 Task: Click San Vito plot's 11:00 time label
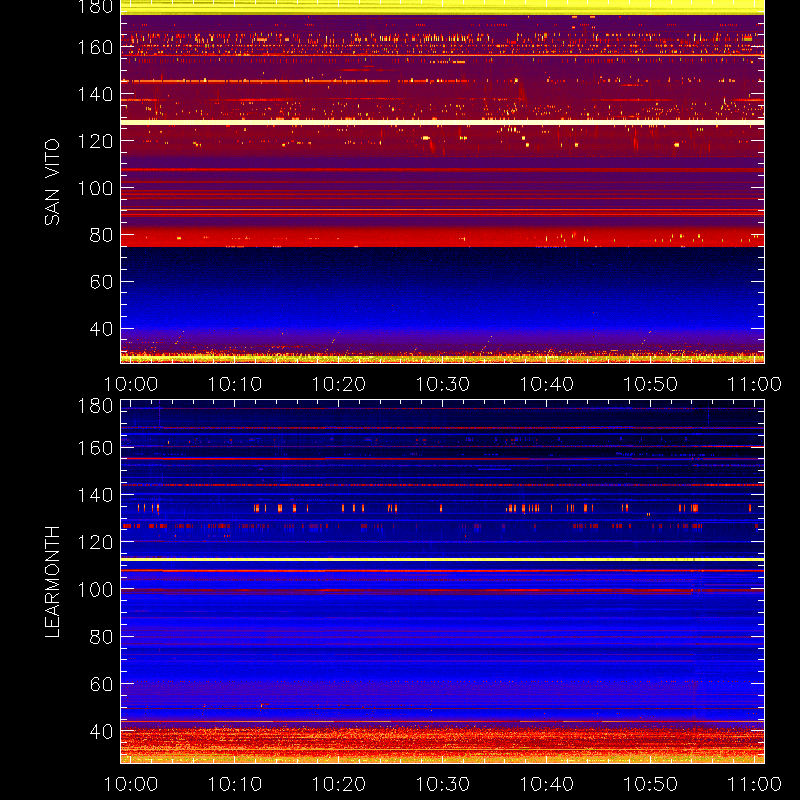(755, 384)
